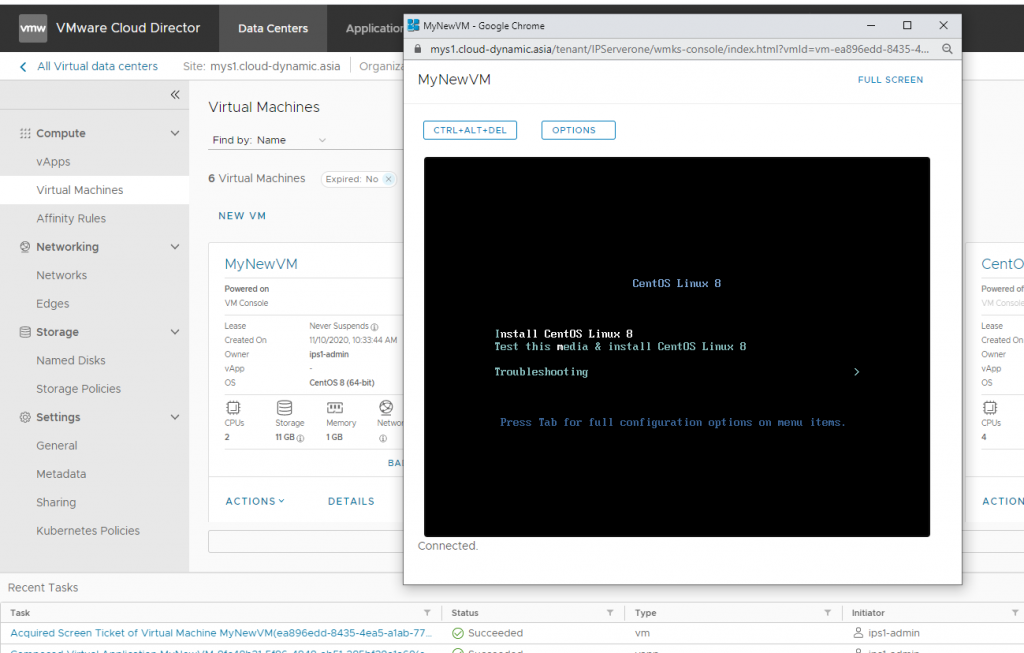The image size is (1024, 653).
Task: Select Kubernetes Policies in the sidebar
Action: 88,531
